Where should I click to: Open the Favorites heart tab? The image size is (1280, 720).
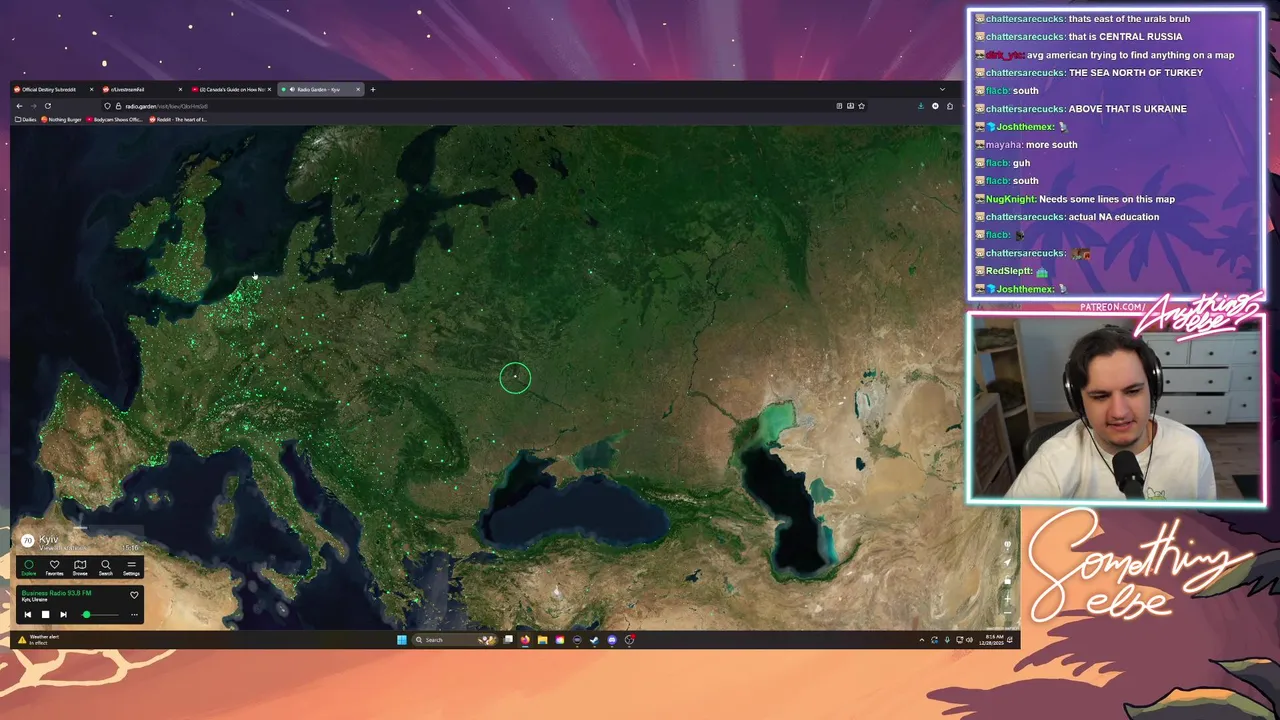[54, 567]
